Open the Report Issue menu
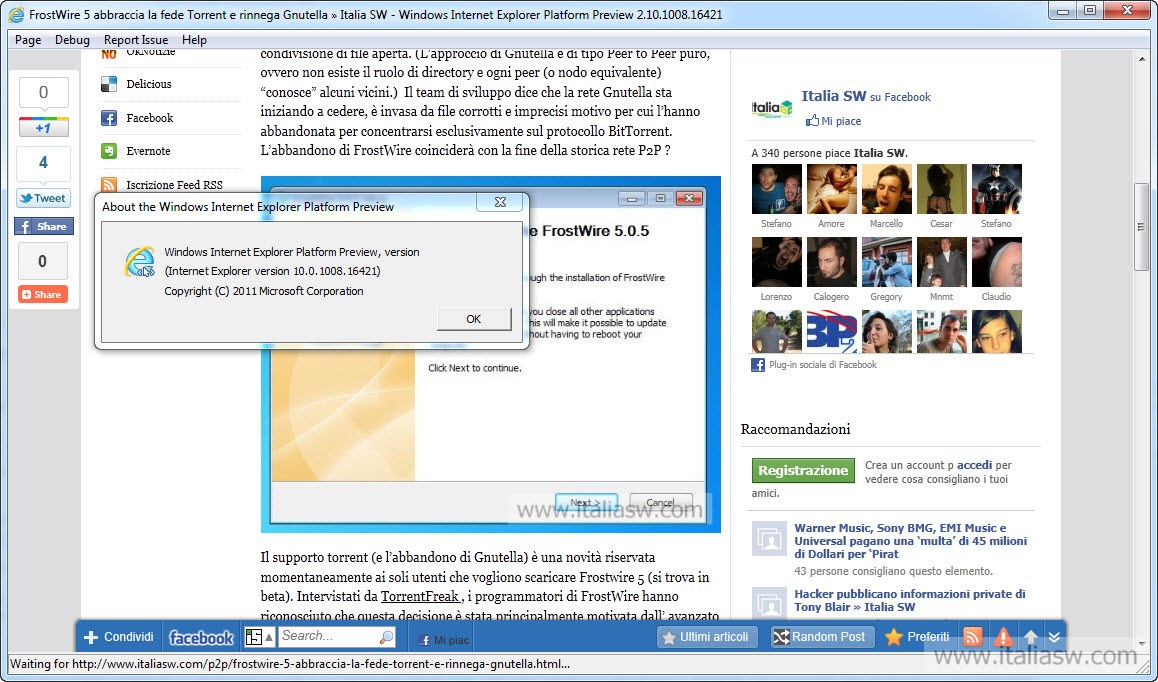Viewport: 1158px width, 682px height. (x=136, y=40)
